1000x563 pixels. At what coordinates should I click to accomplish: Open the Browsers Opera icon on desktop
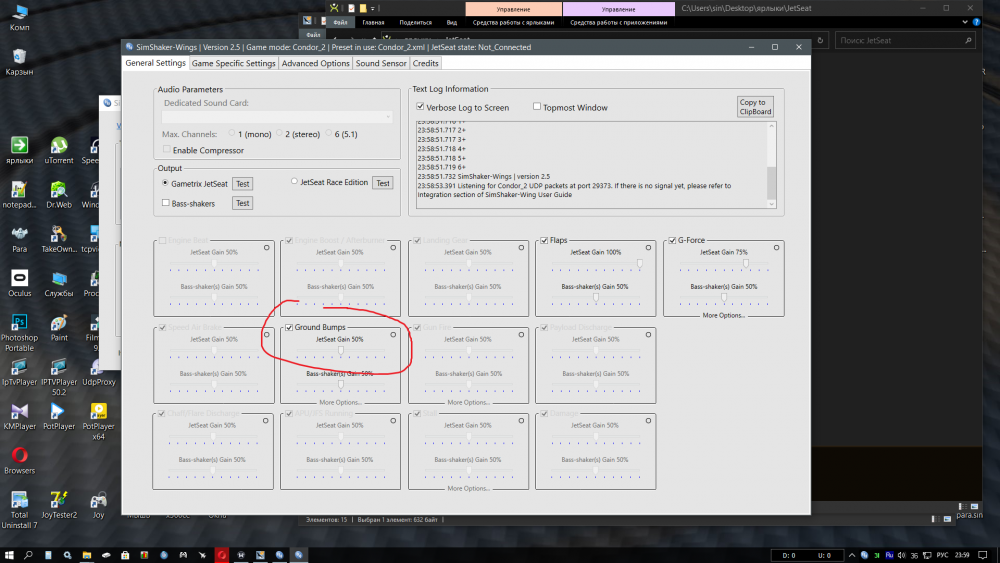[19, 460]
